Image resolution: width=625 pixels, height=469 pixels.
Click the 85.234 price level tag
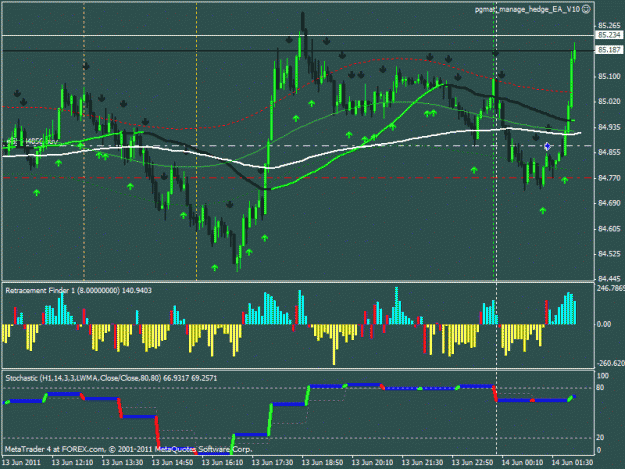pos(609,35)
